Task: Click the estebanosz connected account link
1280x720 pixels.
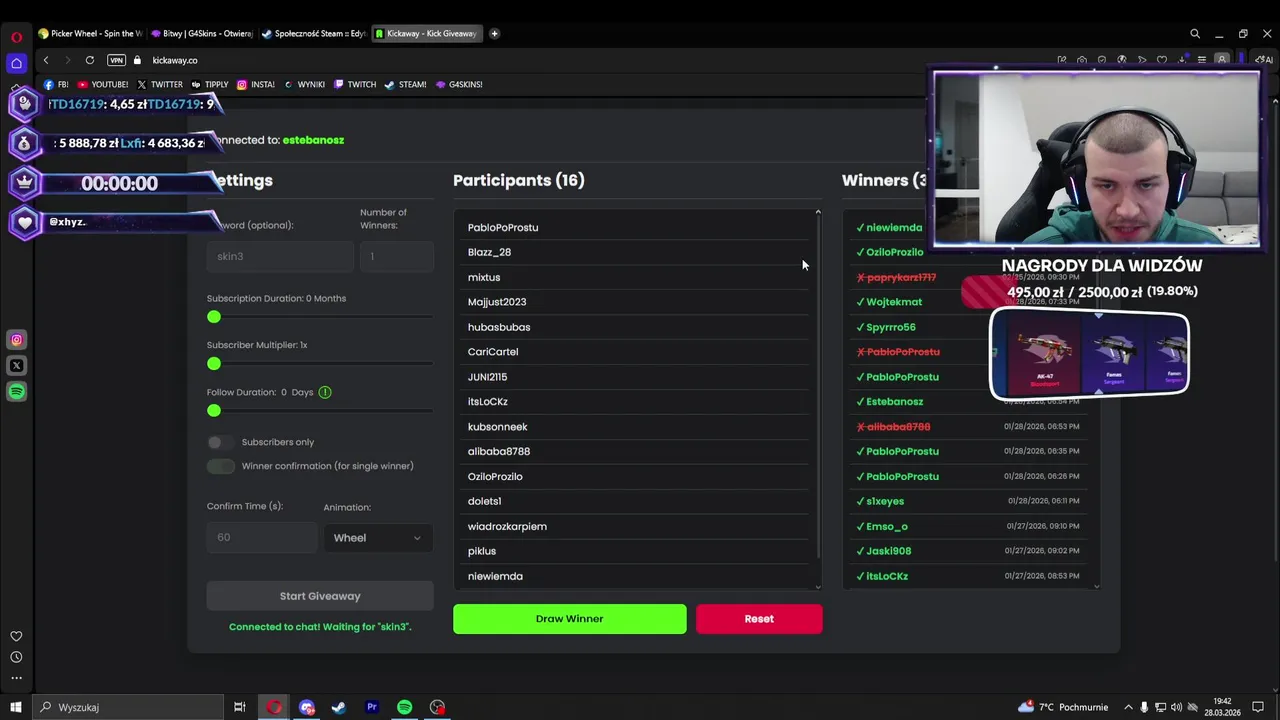Action: pos(313,140)
